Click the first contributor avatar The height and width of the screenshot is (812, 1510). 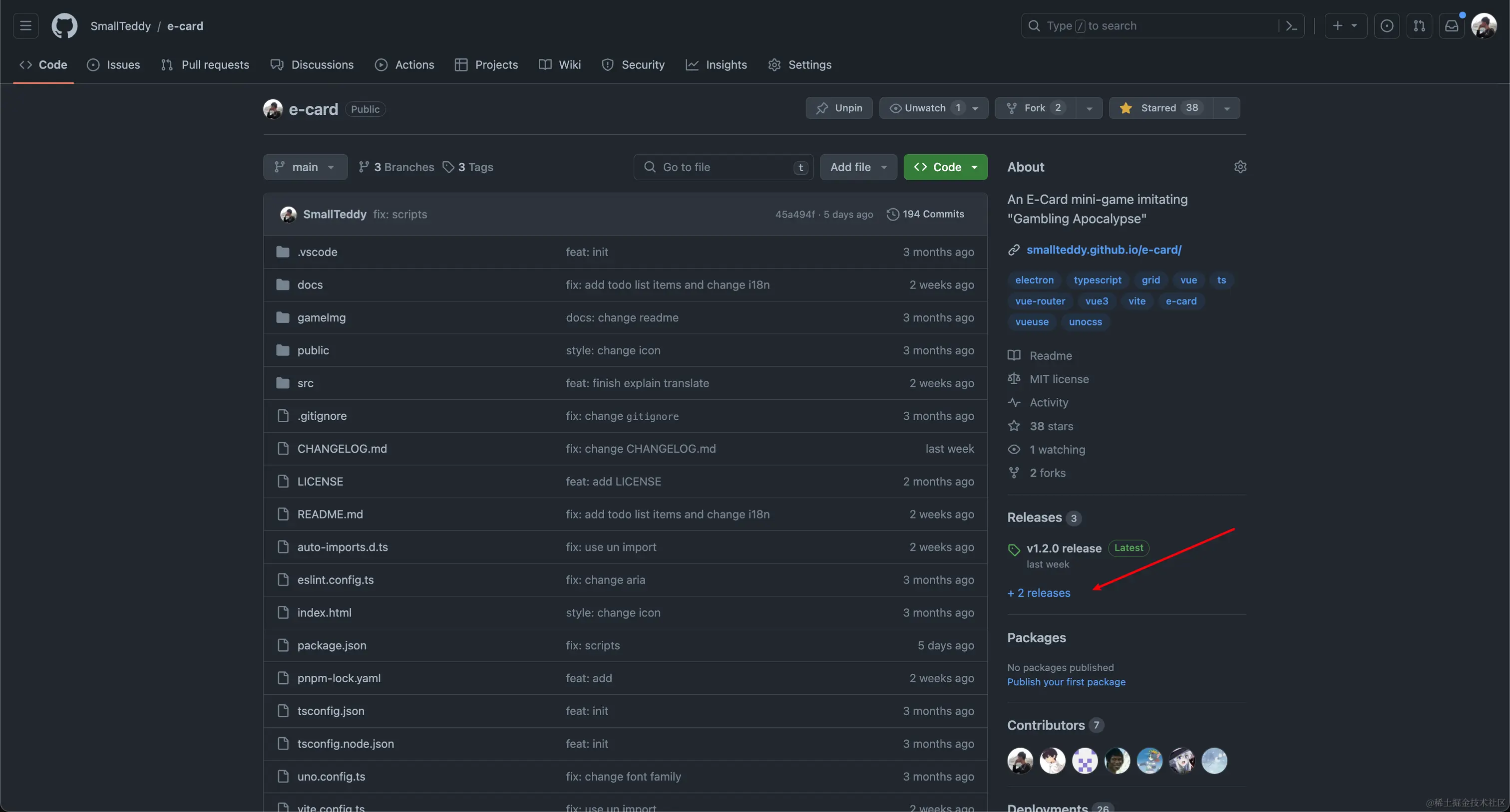(1020, 761)
